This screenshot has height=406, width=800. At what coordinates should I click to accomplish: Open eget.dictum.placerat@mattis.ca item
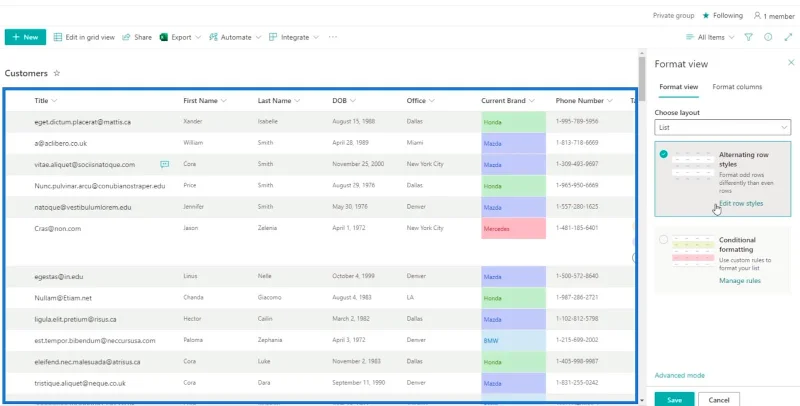[x=83, y=122]
